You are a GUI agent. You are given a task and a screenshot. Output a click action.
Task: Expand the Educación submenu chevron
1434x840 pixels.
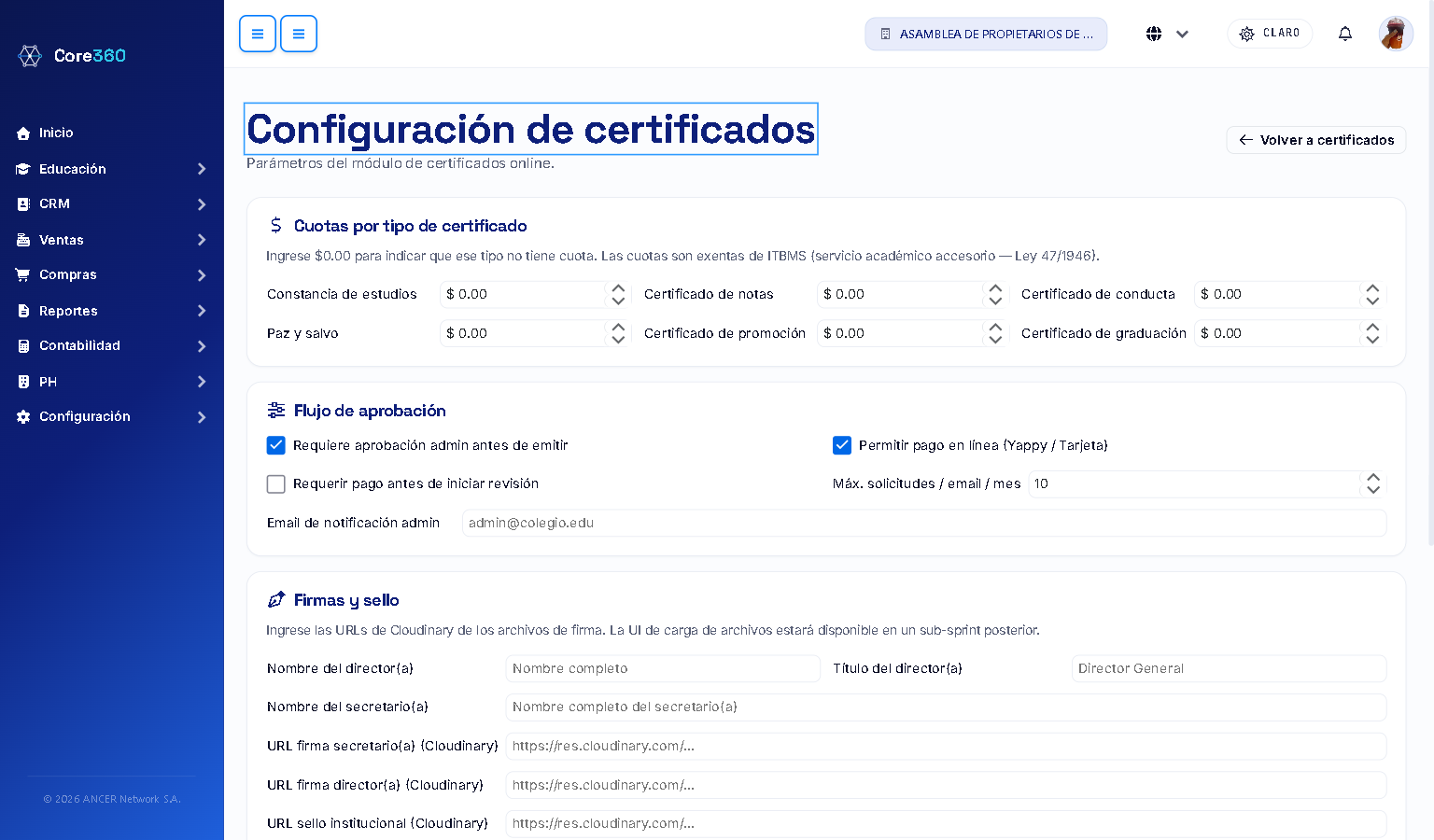click(202, 169)
